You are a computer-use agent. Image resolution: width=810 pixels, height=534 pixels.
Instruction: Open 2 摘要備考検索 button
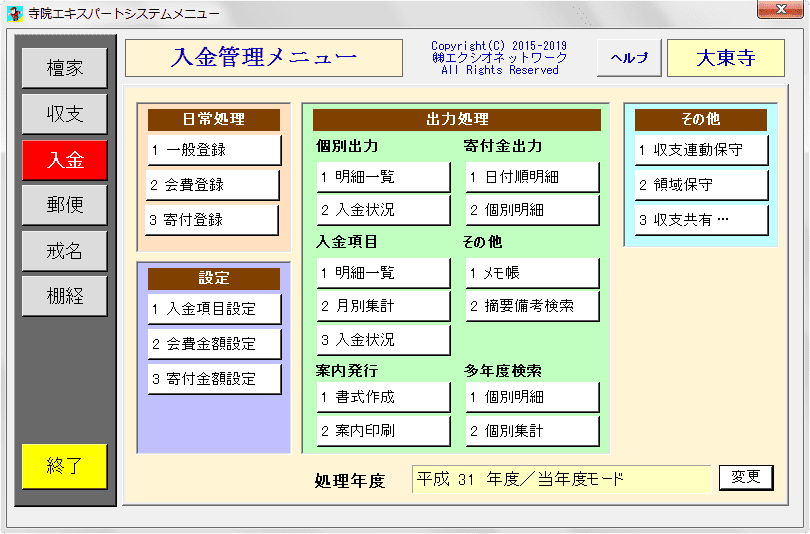(533, 306)
